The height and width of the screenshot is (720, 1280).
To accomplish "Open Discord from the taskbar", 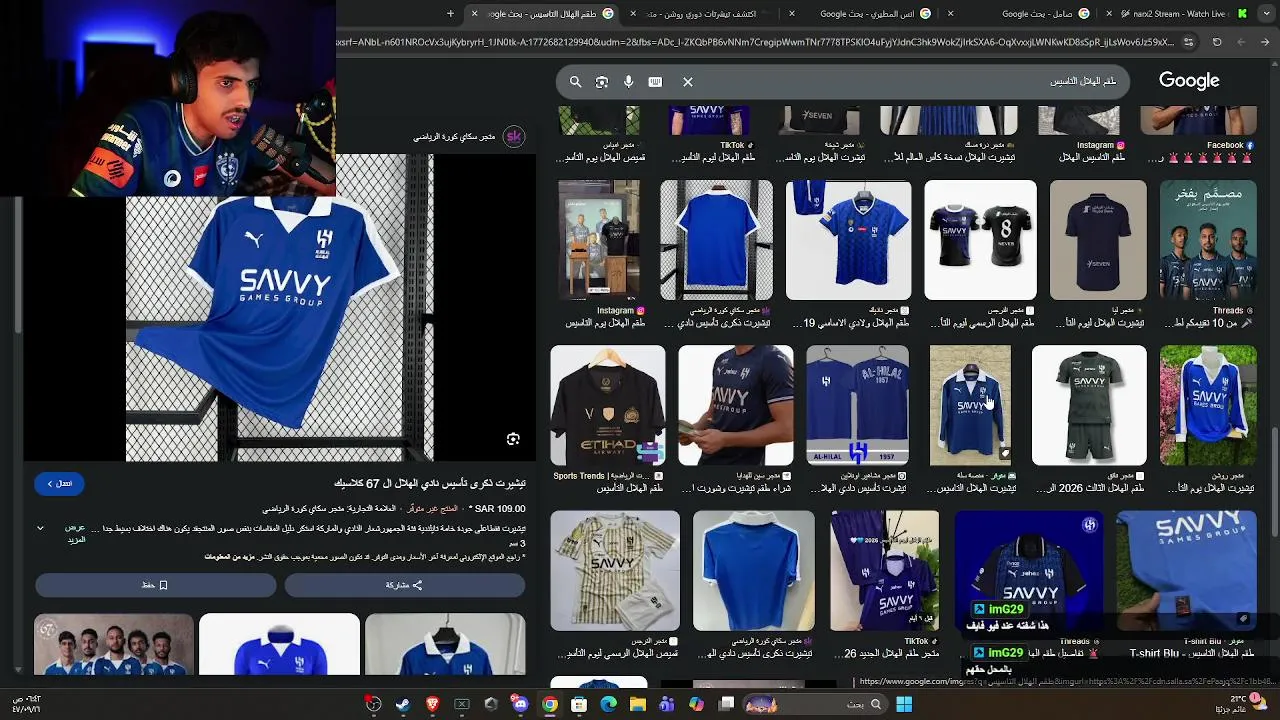I will tap(520, 704).
